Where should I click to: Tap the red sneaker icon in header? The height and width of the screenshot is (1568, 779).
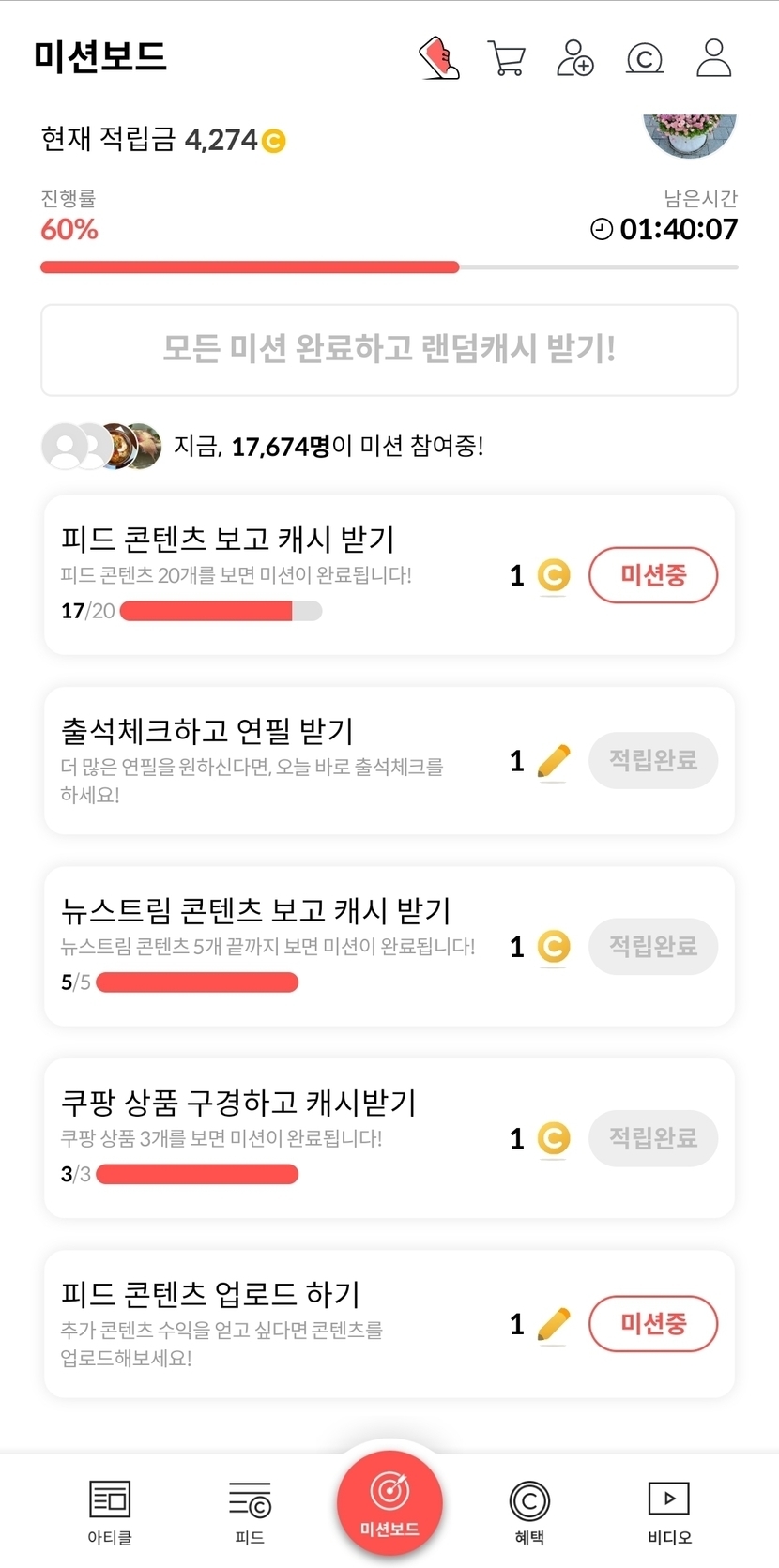click(x=438, y=58)
